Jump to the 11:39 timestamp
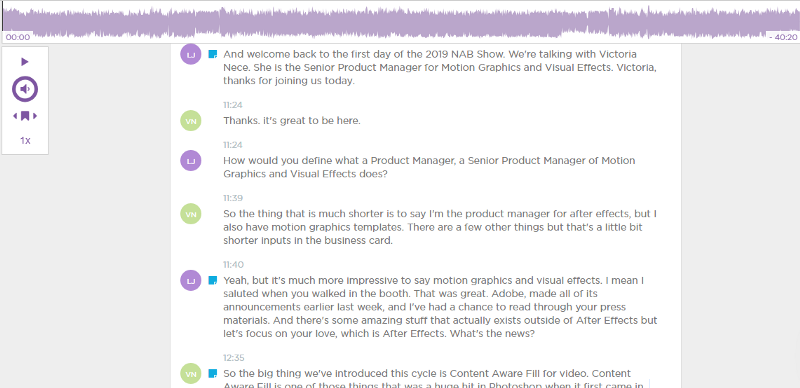The image size is (800, 388). click(x=233, y=198)
